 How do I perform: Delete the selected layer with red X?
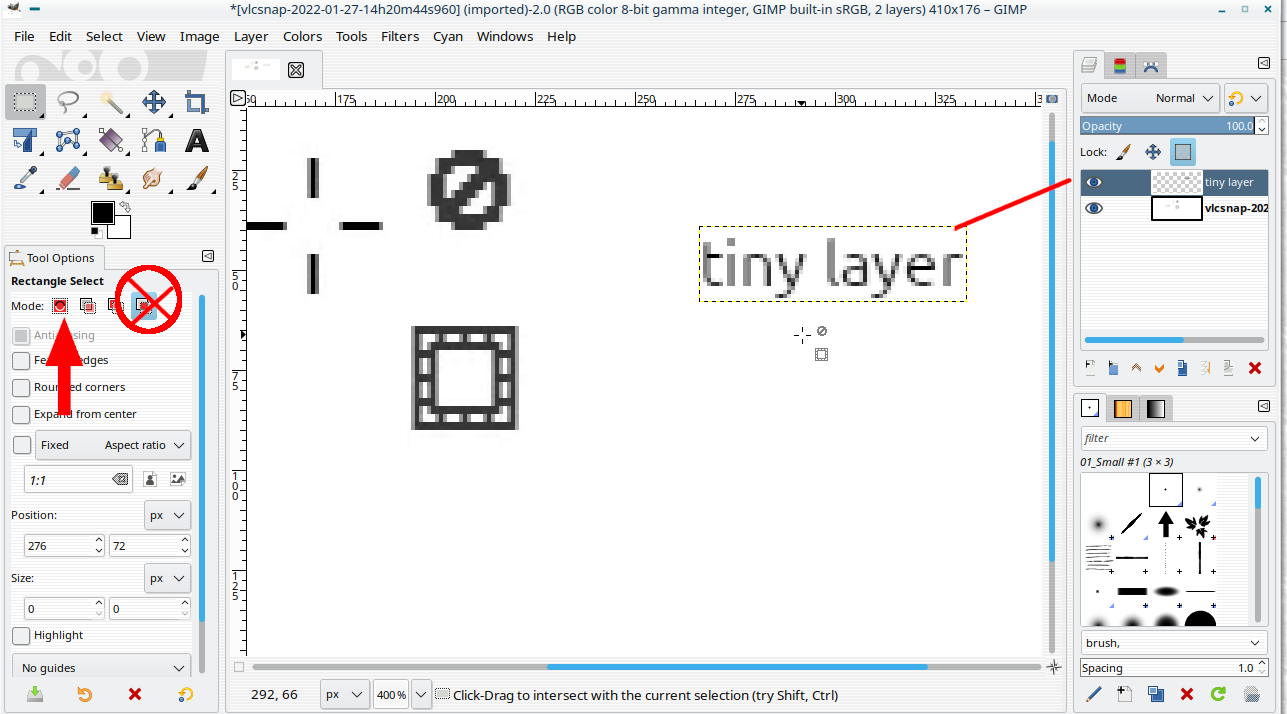(x=1255, y=368)
